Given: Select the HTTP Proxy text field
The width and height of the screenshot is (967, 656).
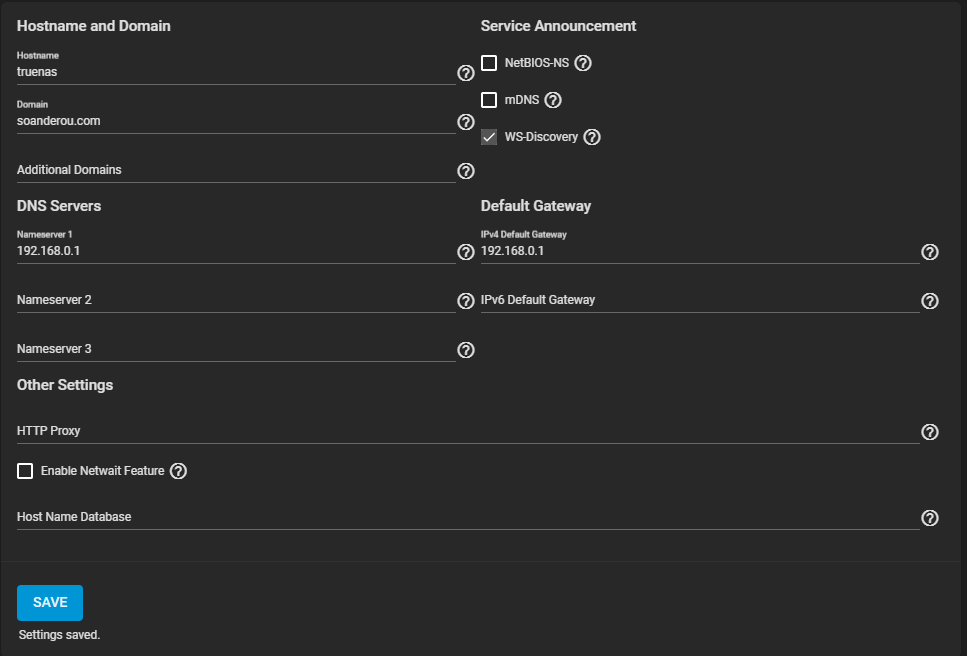Looking at the screenshot, I should tap(467, 431).
